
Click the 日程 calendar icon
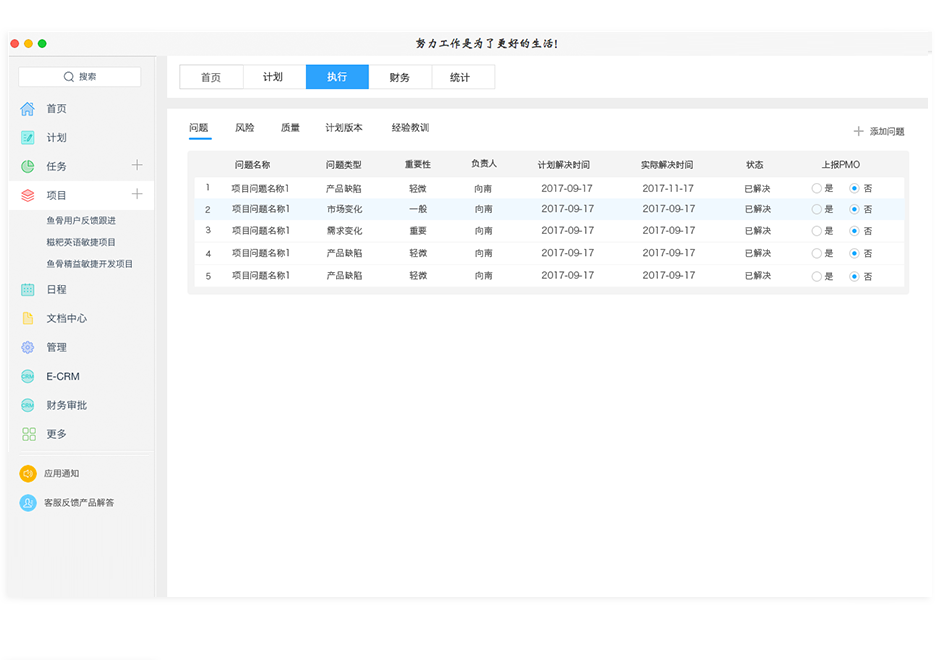tap(28, 290)
